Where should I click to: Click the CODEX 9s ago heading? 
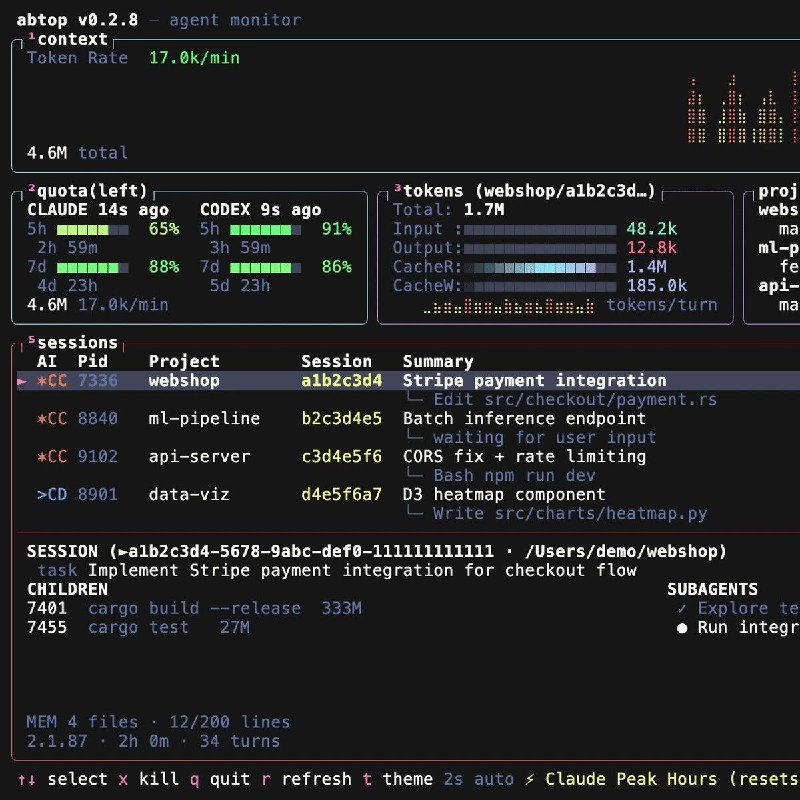260,210
